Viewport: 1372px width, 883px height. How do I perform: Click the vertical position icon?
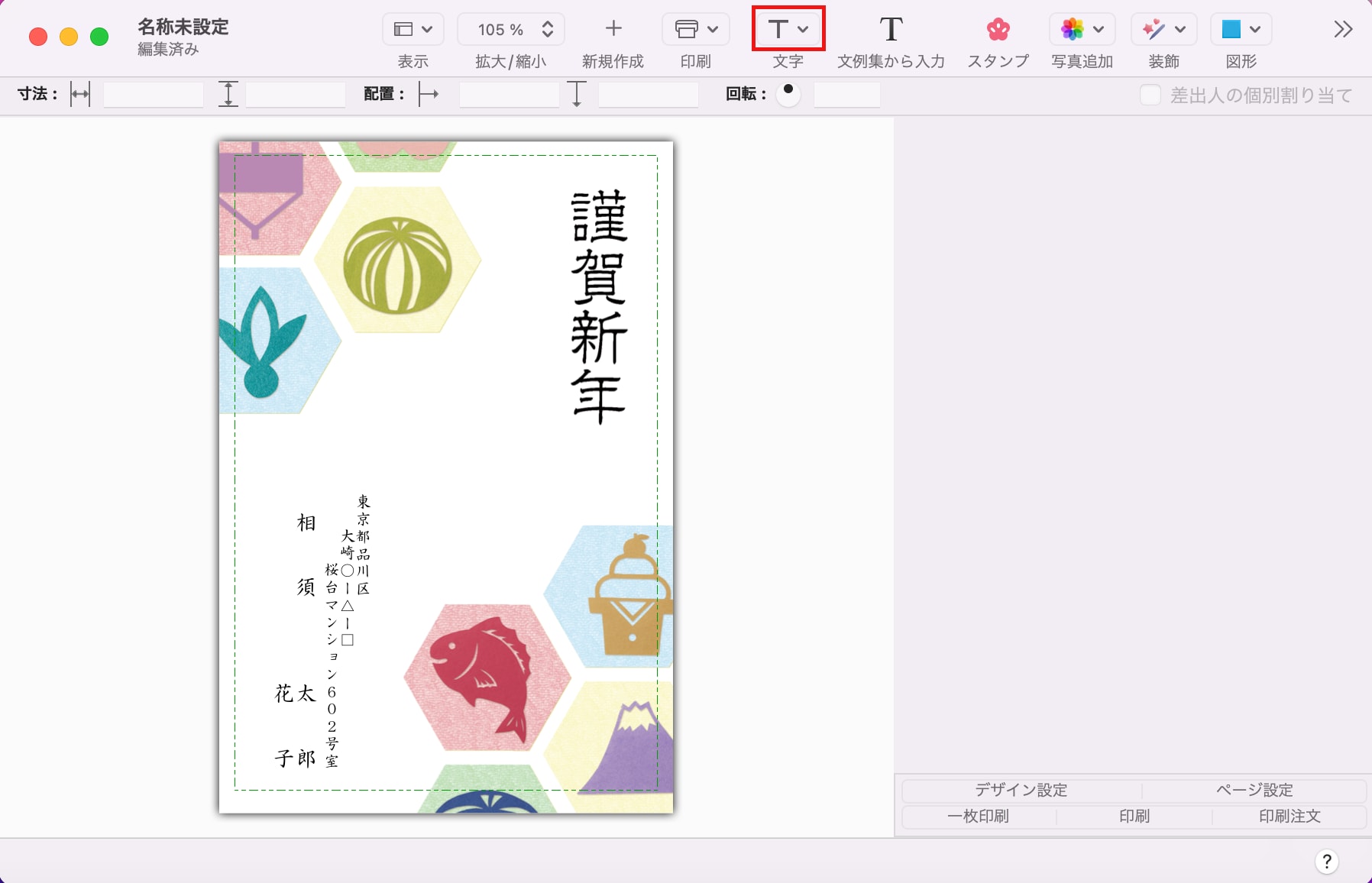577,95
